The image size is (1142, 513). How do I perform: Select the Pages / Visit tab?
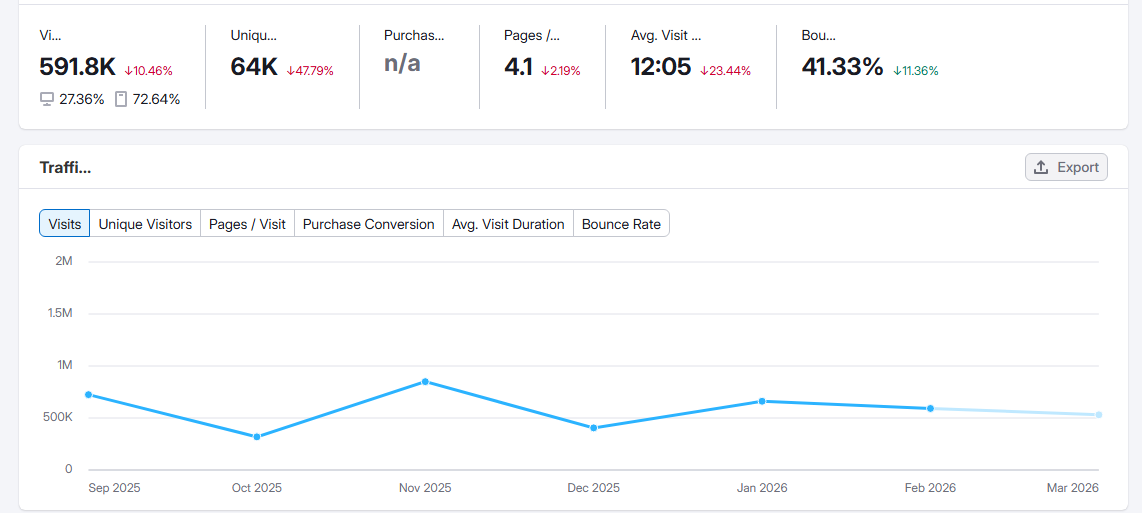coord(247,224)
